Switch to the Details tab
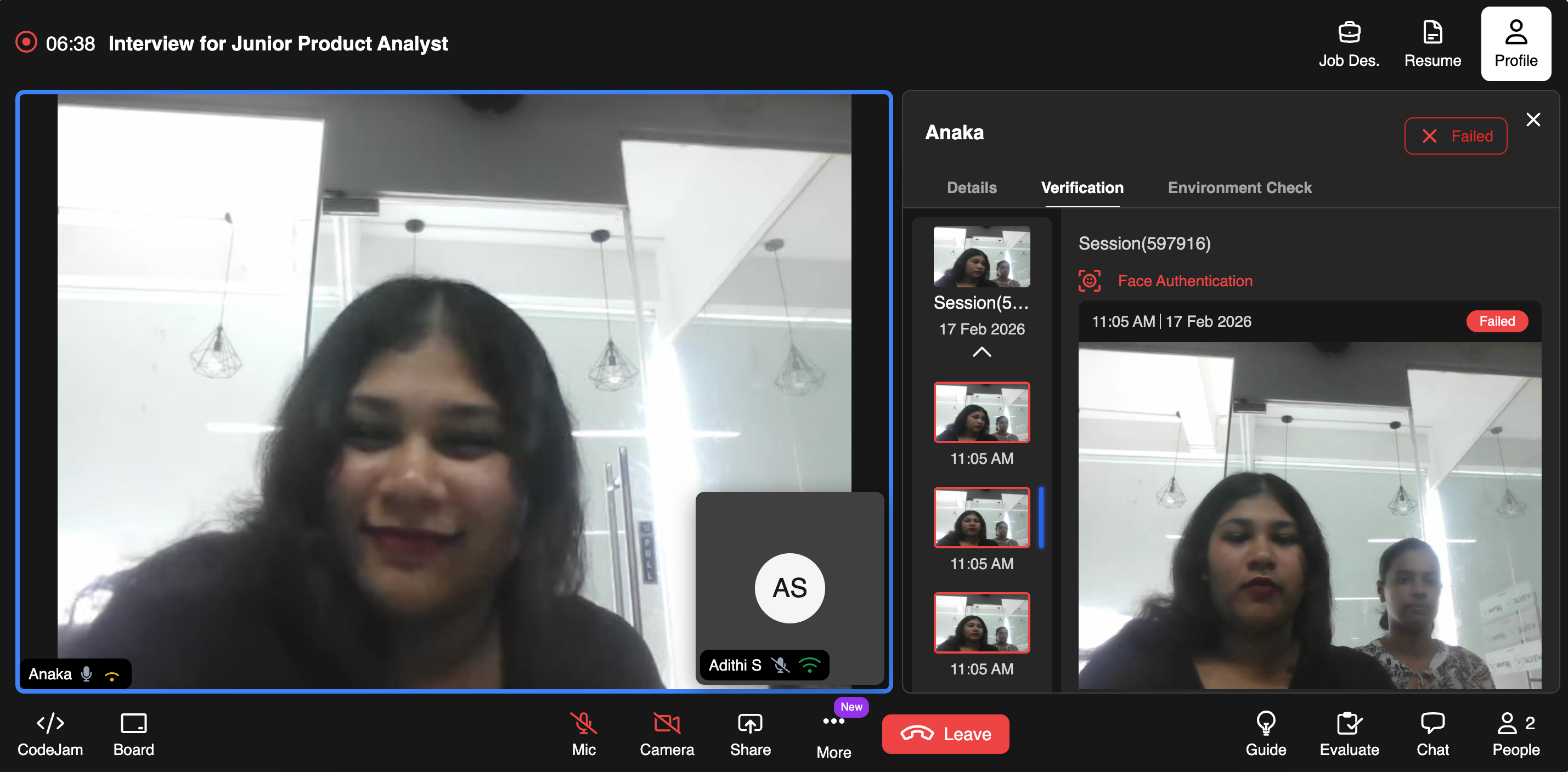The width and height of the screenshot is (1568, 772). click(972, 188)
